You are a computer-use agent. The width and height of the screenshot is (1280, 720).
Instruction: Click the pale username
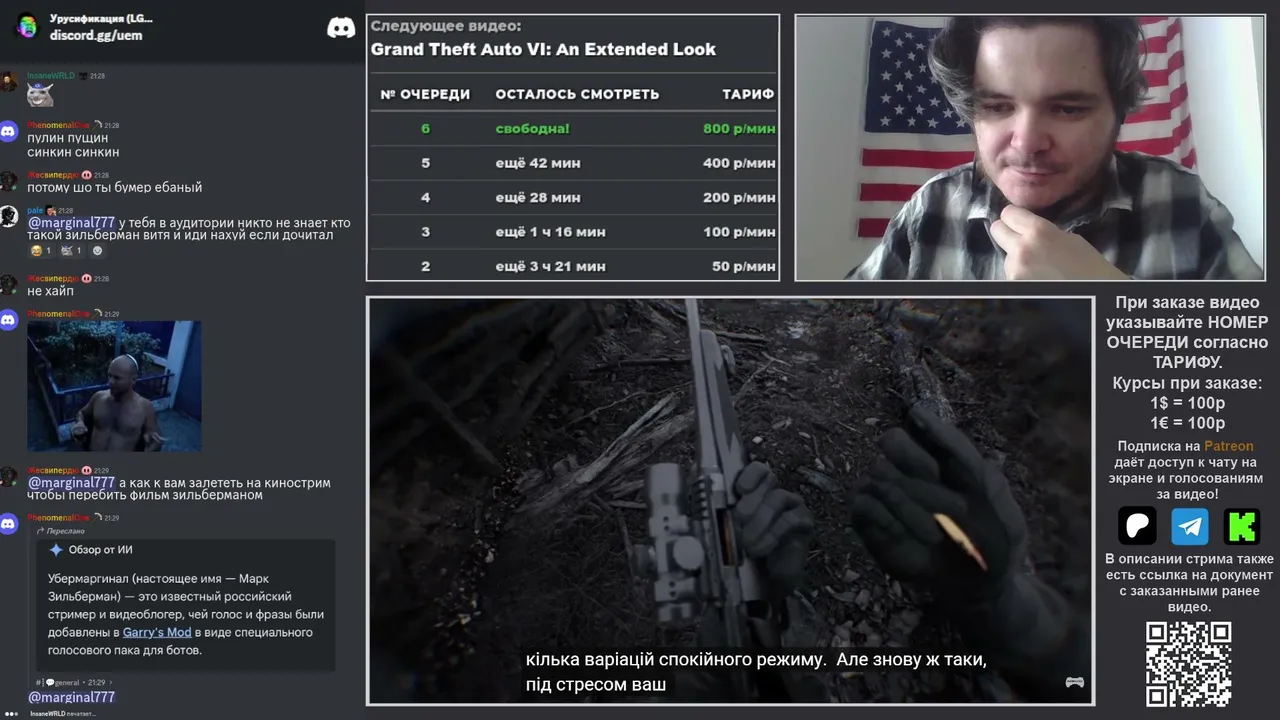[x=35, y=211]
